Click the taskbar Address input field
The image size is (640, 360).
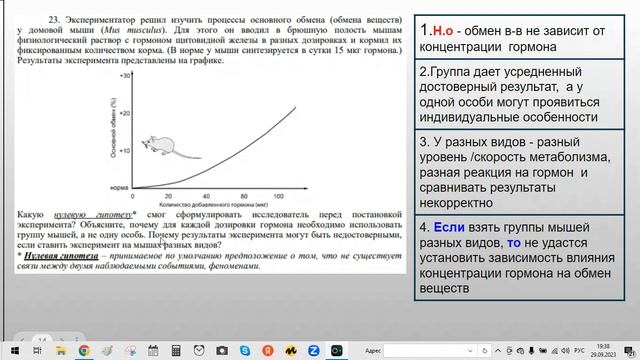point(424,351)
